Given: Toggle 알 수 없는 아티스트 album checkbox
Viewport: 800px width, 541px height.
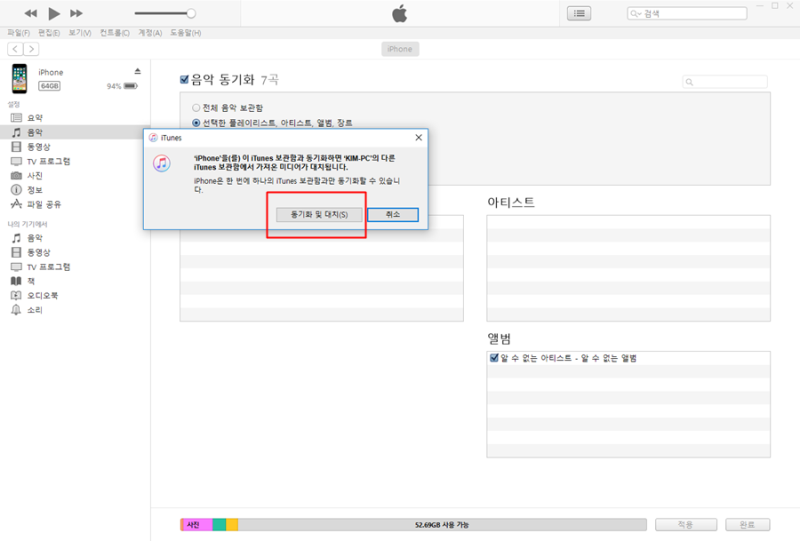Looking at the screenshot, I should coord(494,358).
